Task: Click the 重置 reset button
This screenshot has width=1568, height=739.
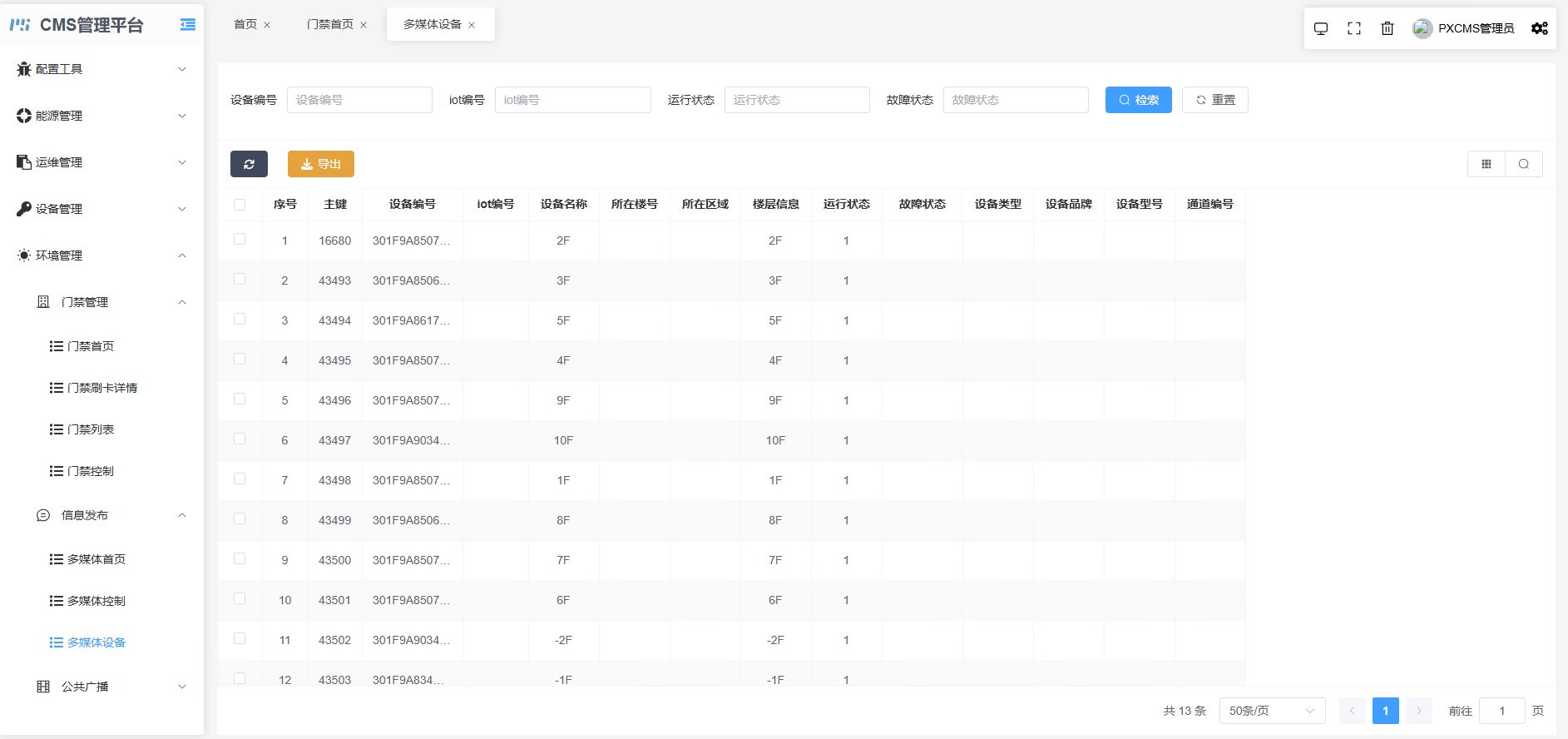Action: pos(1214,100)
